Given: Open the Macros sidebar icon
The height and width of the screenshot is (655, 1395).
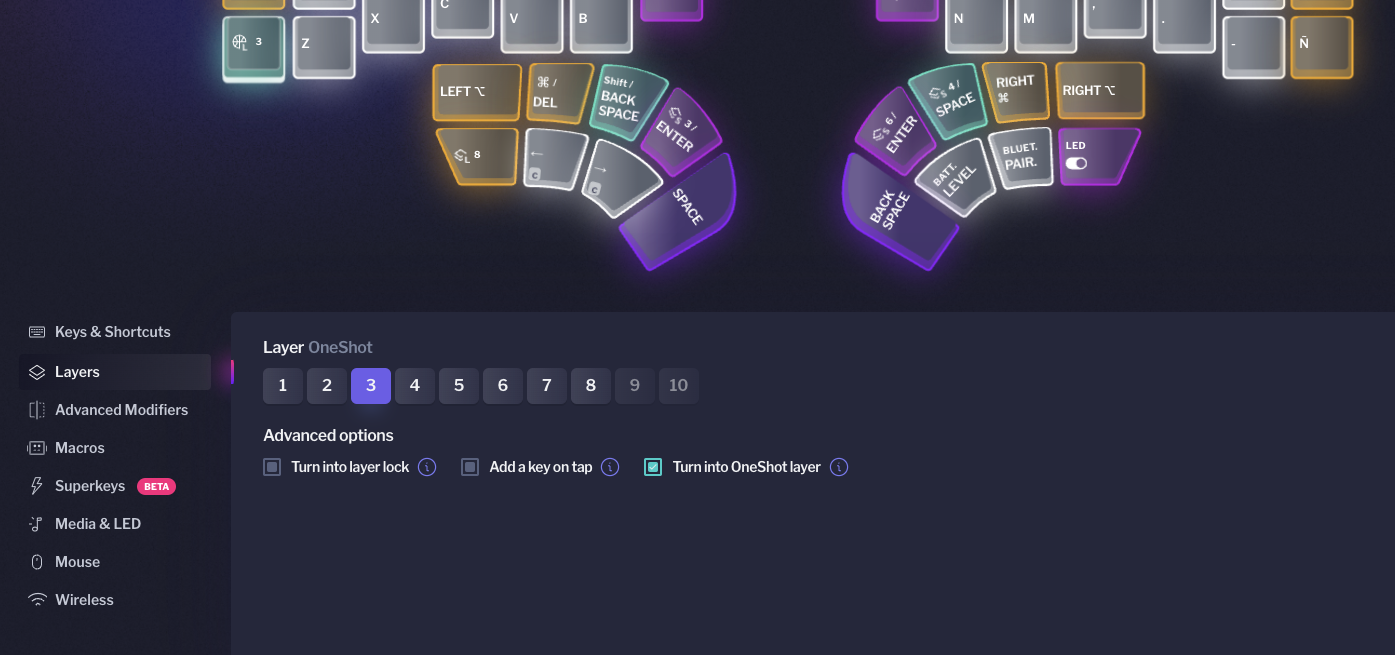Looking at the screenshot, I should 37,448.
